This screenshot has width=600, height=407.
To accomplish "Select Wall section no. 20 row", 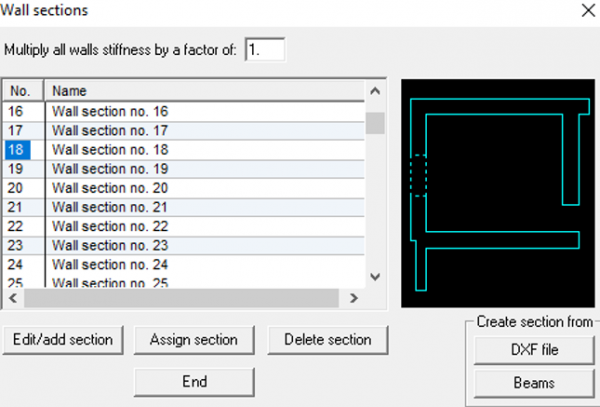I will tap(184, 188).
